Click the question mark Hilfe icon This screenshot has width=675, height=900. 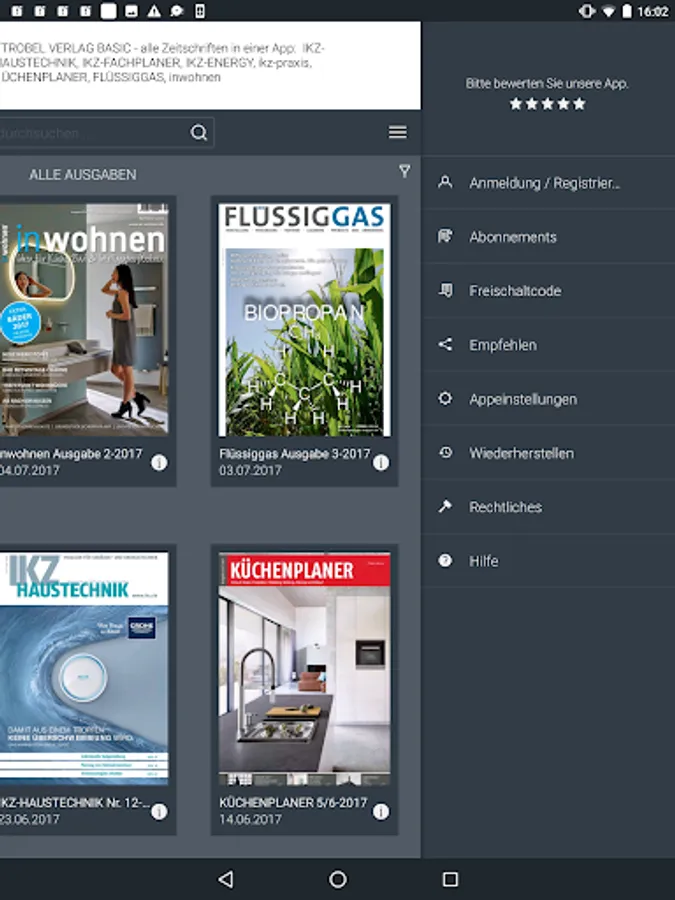(x=445, y=560)
